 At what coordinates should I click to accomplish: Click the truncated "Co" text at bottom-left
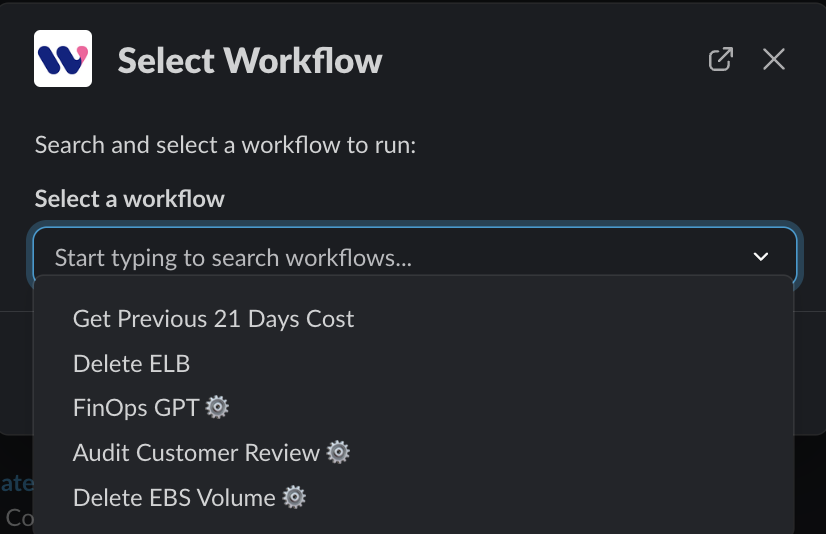tap(18, 517)
